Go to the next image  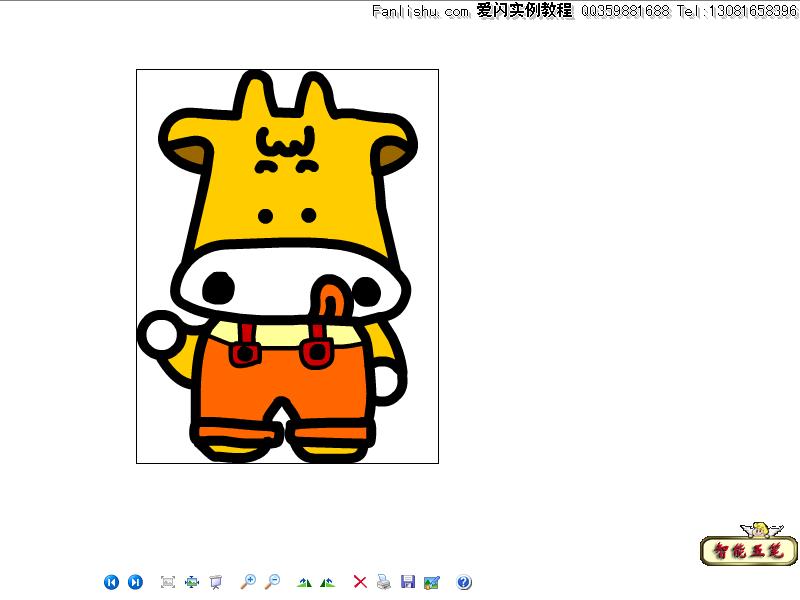coord(135,582)
